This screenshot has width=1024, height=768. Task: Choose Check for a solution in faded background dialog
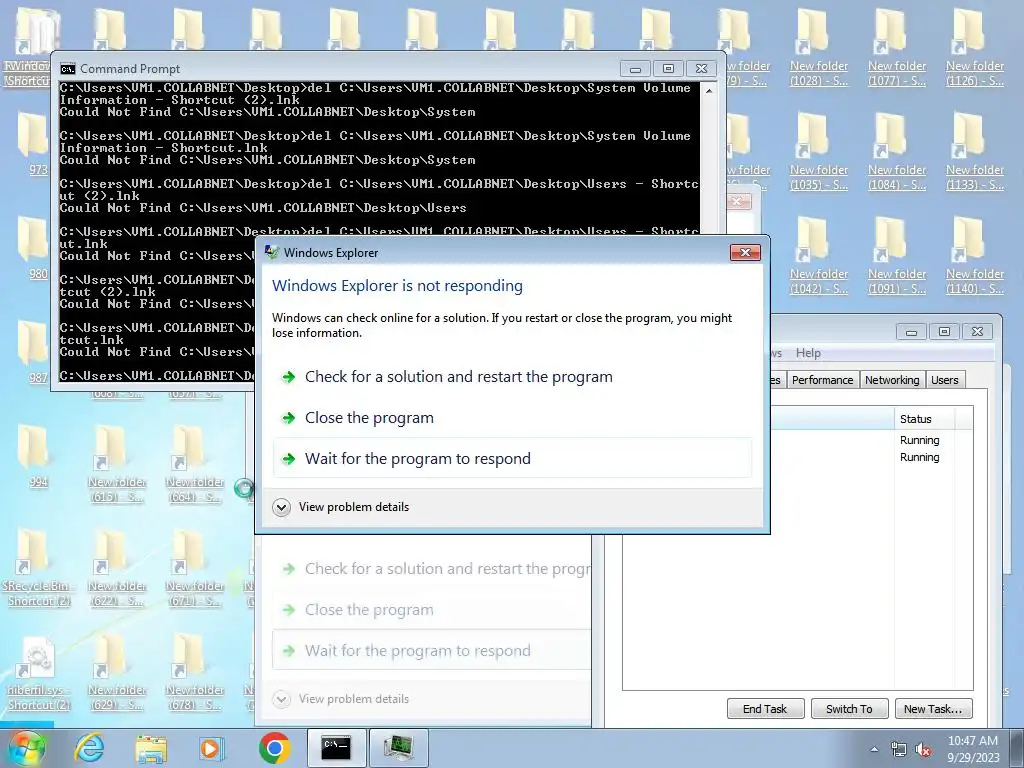[x=432, y=569]
